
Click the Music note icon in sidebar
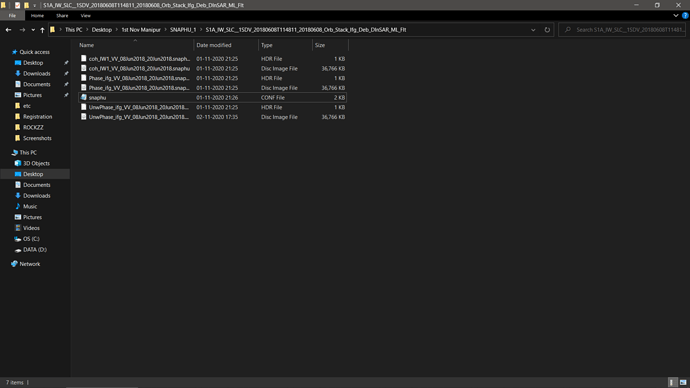18,206
